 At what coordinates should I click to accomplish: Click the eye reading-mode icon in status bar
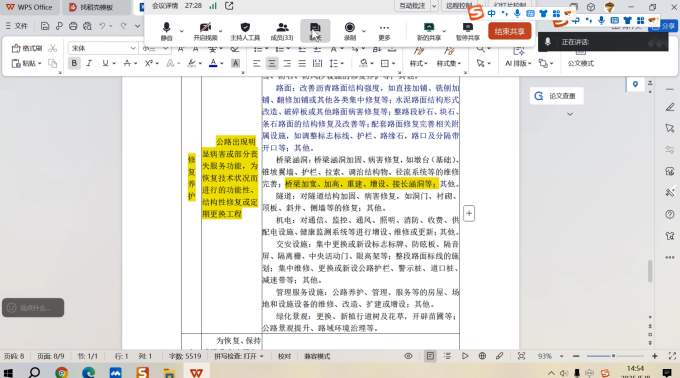coord(408,356)
